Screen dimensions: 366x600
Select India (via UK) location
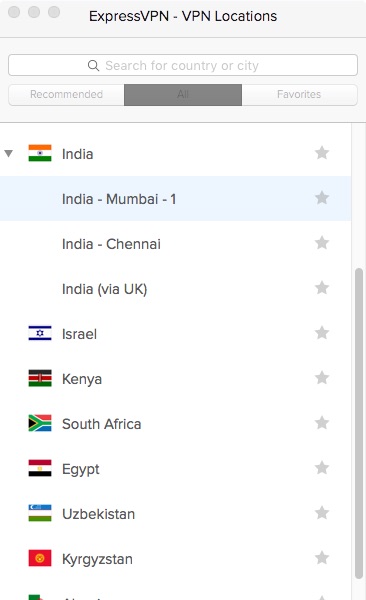(x=175, y=289)
